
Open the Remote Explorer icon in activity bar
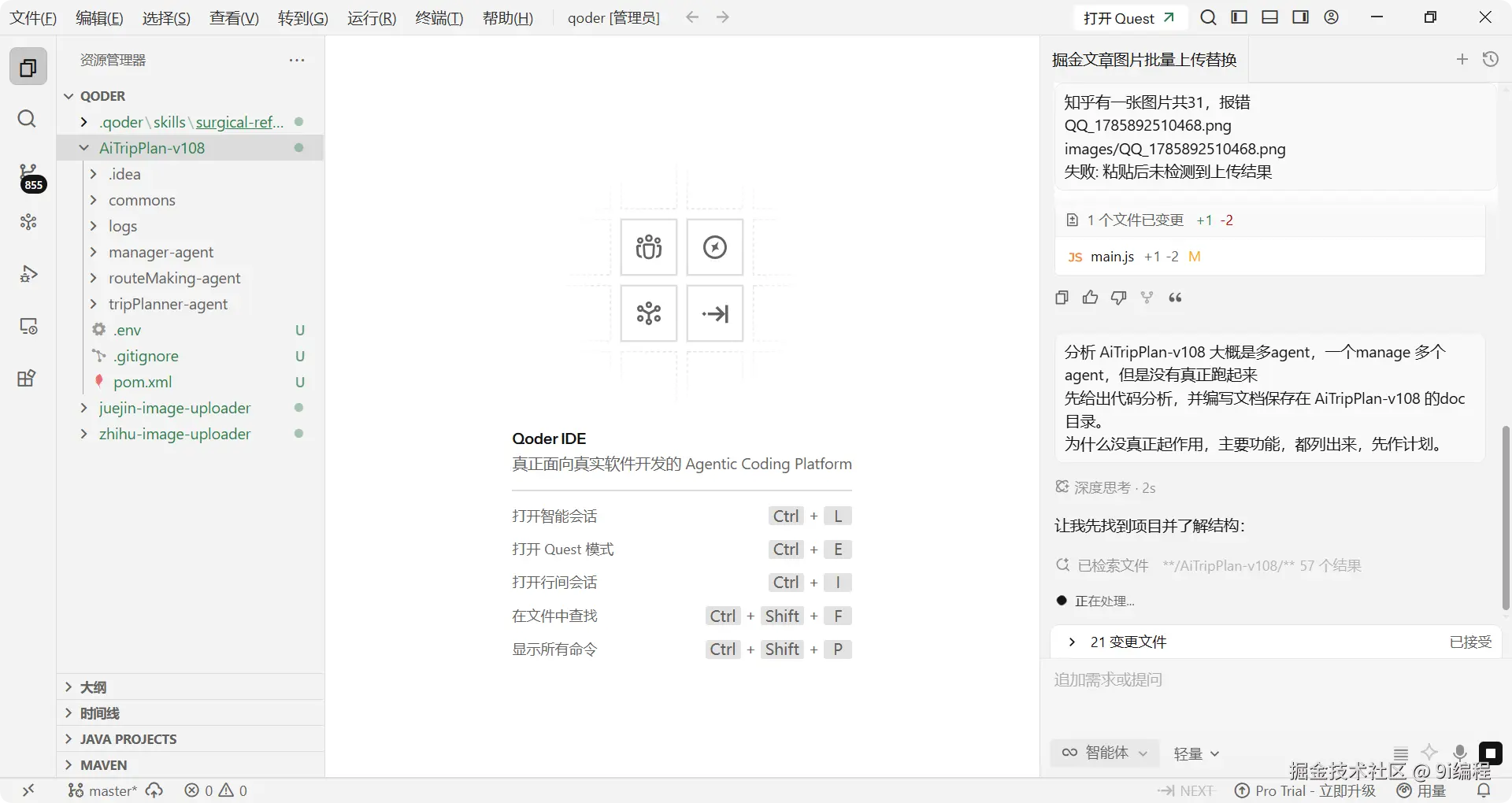pyautogui.click(x=28, y=326)
